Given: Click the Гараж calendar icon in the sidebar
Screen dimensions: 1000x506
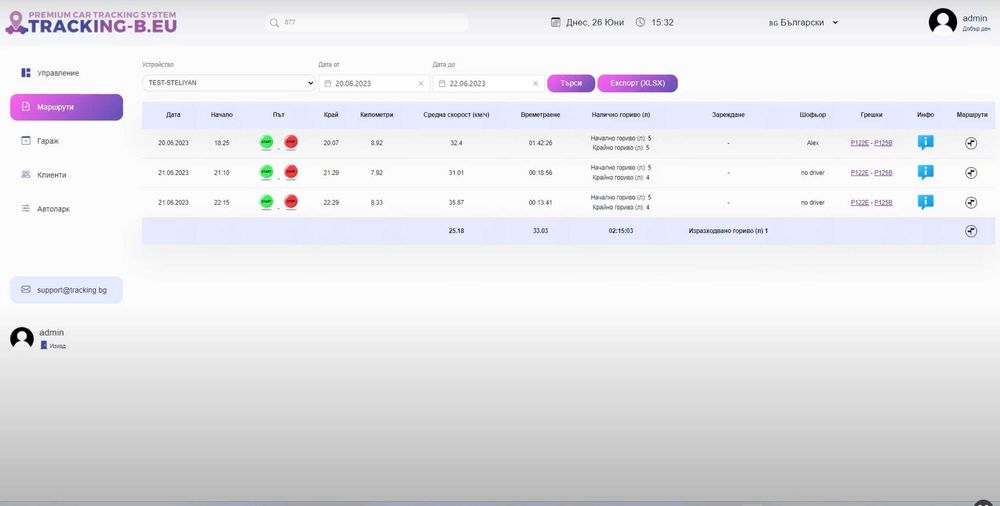Looking at the screenshot, I should pos(26,140).
